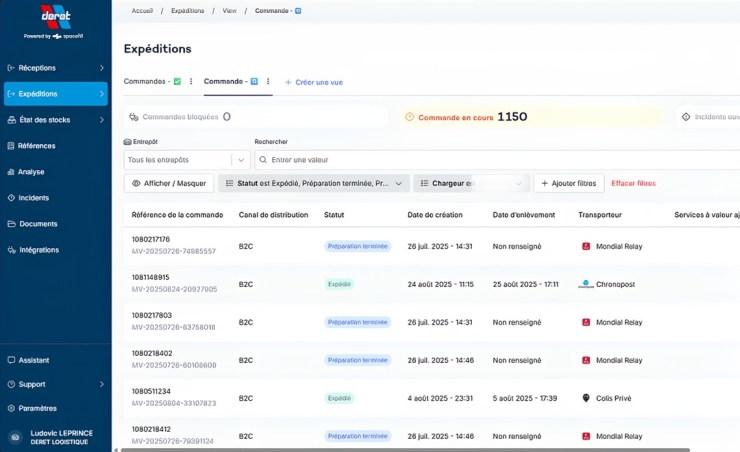740x452 pixels.
Task: Open Documents from the sidebar
Action: tap(38, 224)
